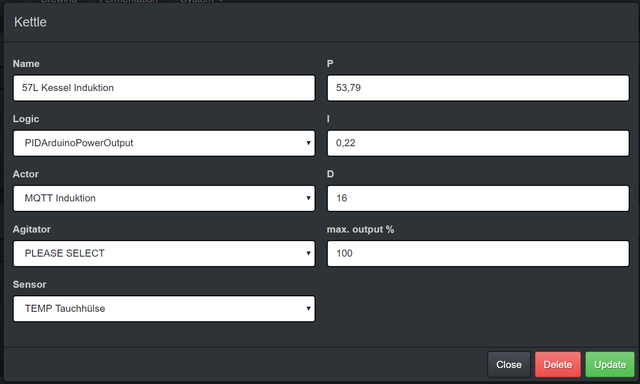Expand the Actor dropdown MQTT Induktion
Image resolution: width=640 pixels, height=384 pixels.
tap(164, 198)
